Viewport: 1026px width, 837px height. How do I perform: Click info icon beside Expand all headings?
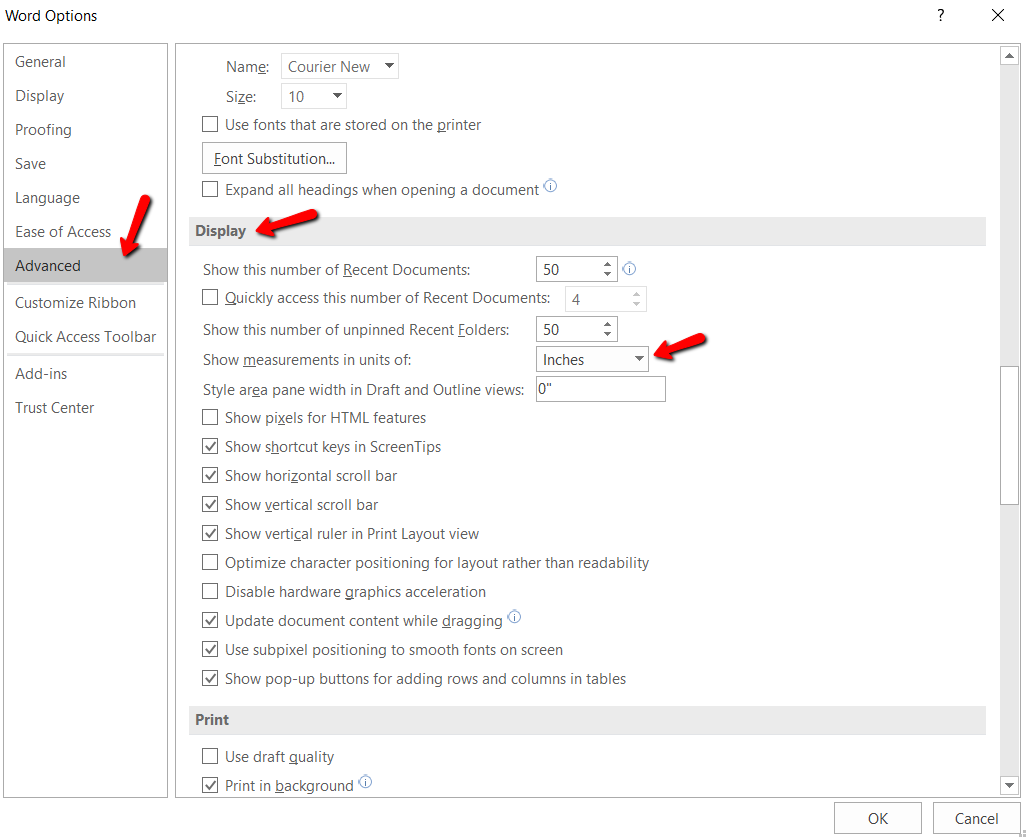[x=550, y=187]
